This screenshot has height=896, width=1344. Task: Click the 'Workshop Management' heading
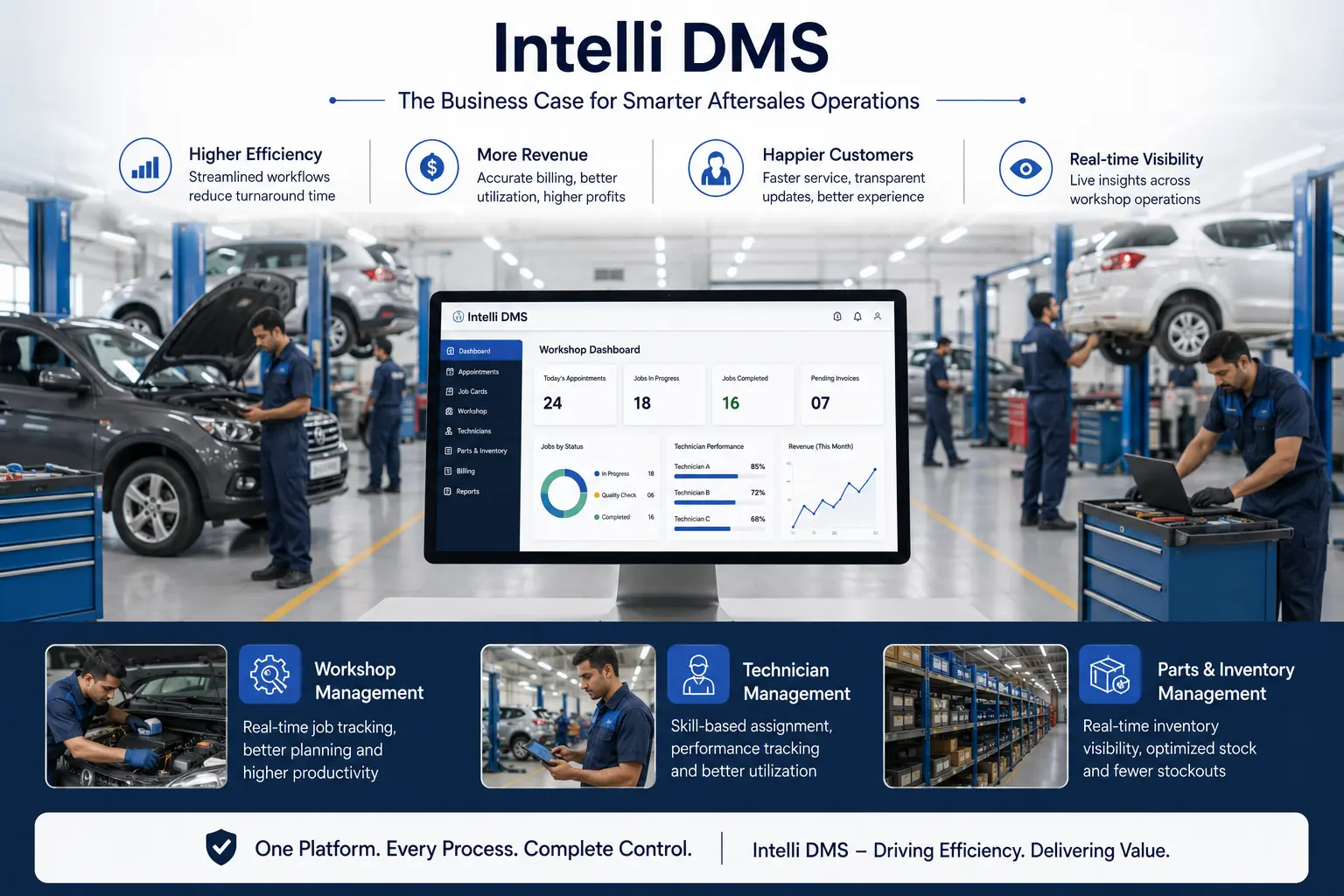click(369, 681)
